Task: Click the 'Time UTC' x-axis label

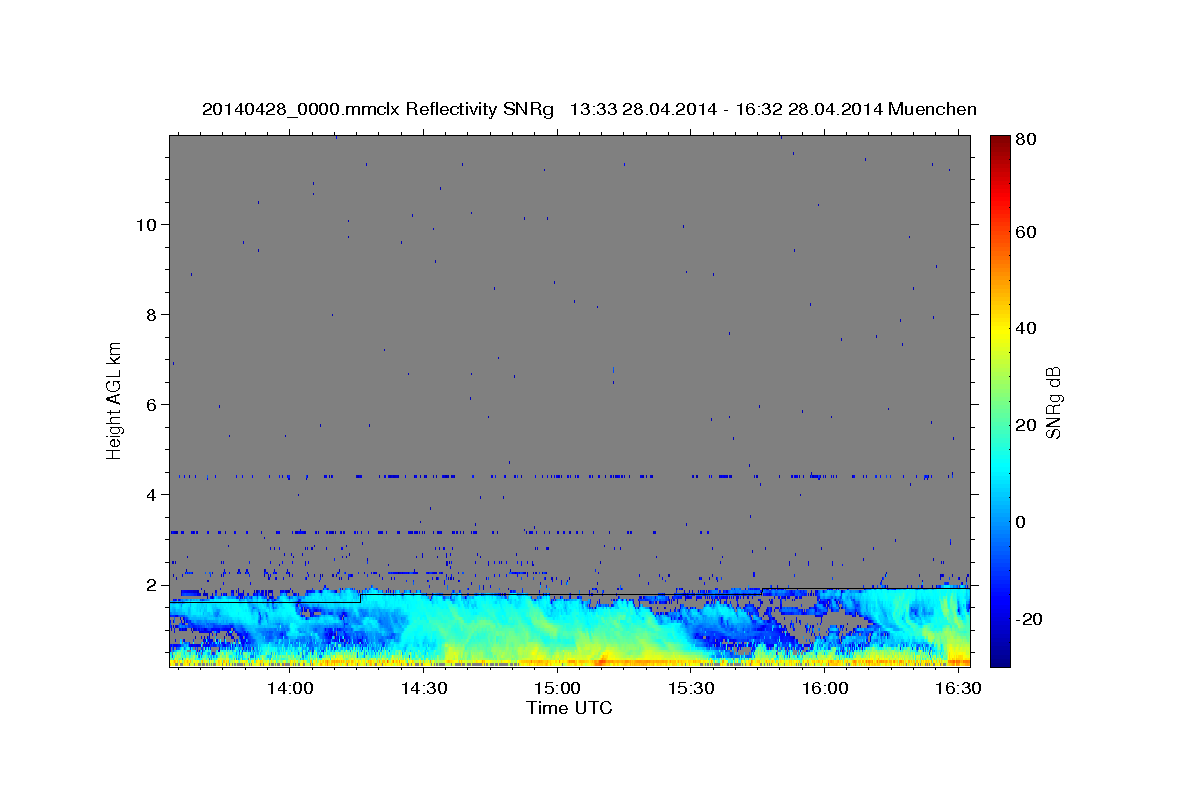Action: click(569, 708)
